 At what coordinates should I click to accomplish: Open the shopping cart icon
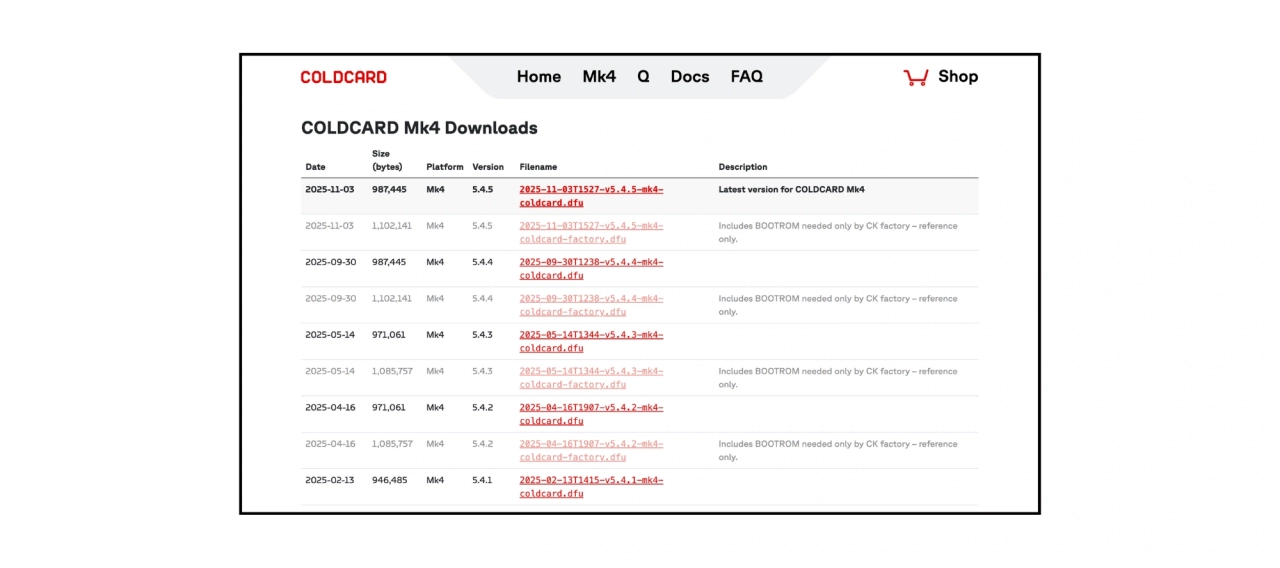915,77
